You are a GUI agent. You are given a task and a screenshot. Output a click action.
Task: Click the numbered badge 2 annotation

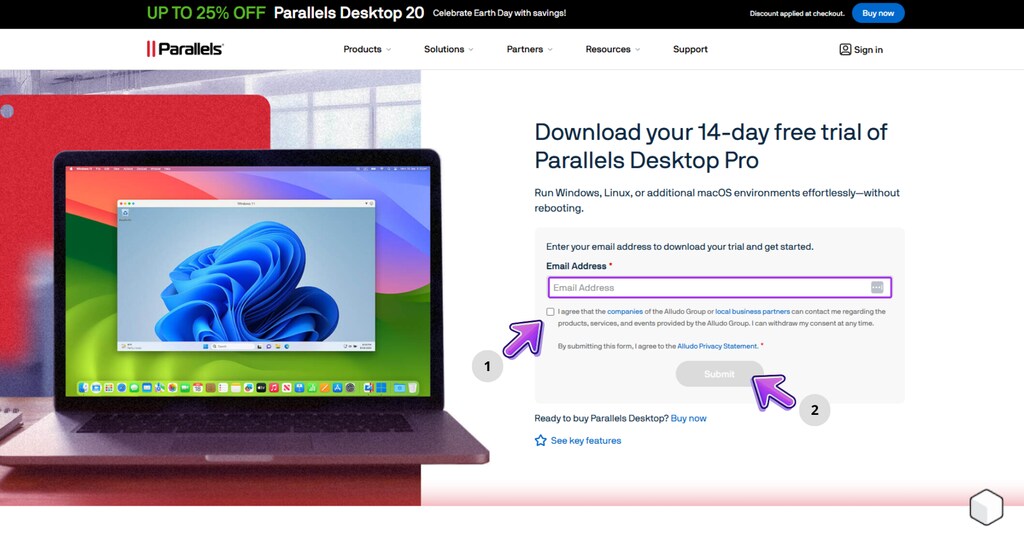pos(814,410)
